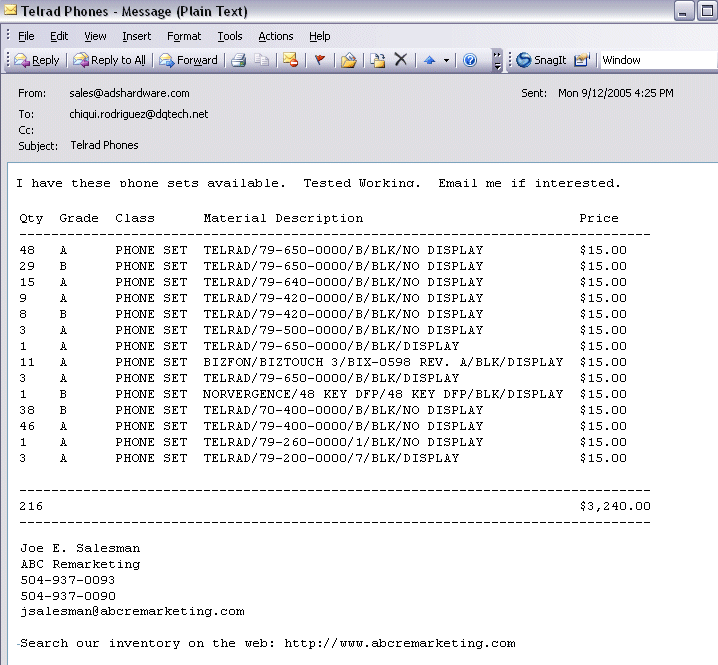Click jsalesman@abcremarketing.com in the signature
This screenshot has height=665, width=718.
[132, 611]
